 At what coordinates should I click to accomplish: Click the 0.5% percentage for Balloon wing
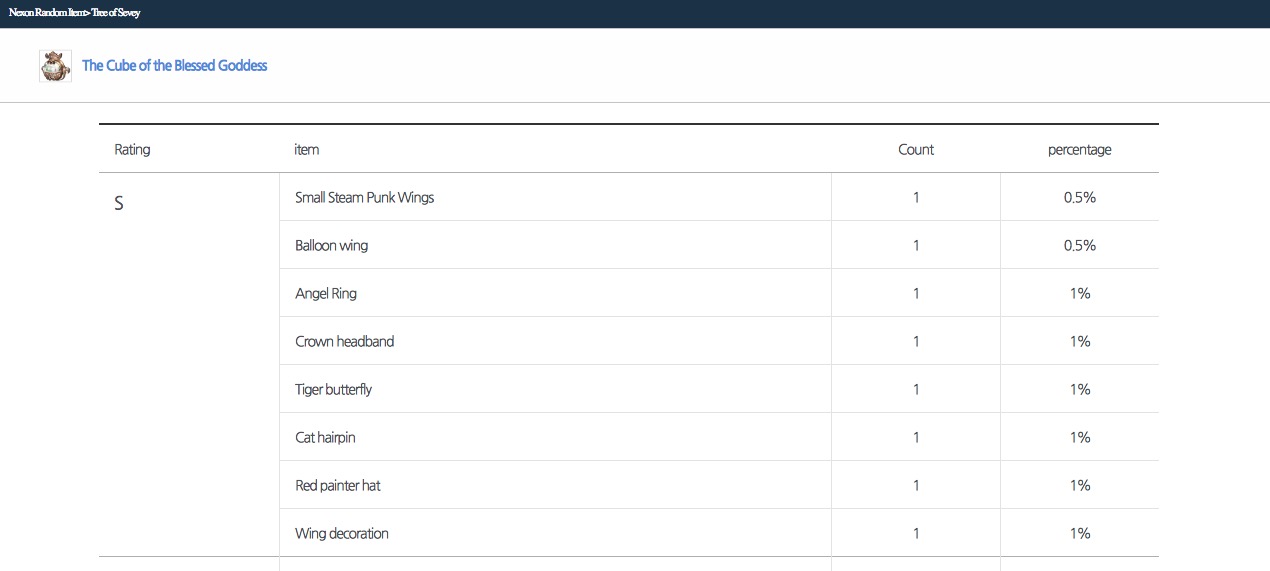(x=1079, y=246)
